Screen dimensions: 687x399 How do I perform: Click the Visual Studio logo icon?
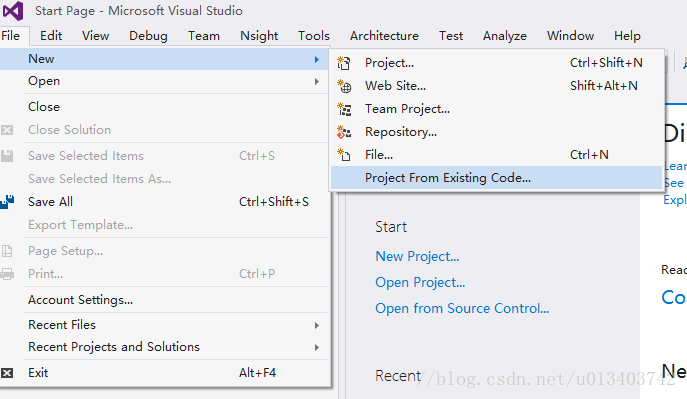(13, 11)
